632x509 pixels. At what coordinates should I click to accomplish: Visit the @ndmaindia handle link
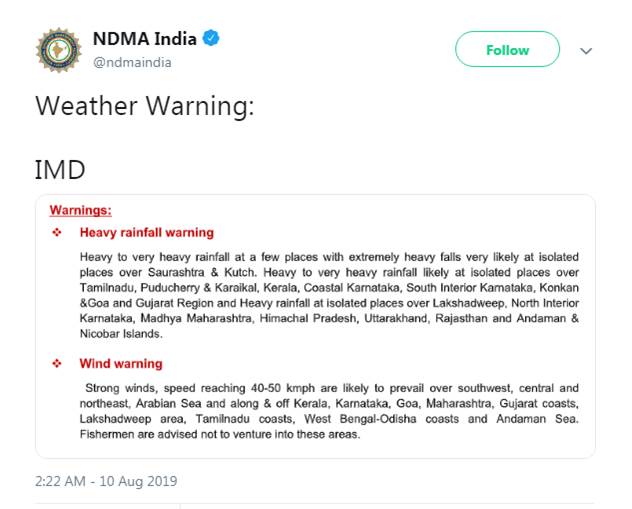point(132,62)
